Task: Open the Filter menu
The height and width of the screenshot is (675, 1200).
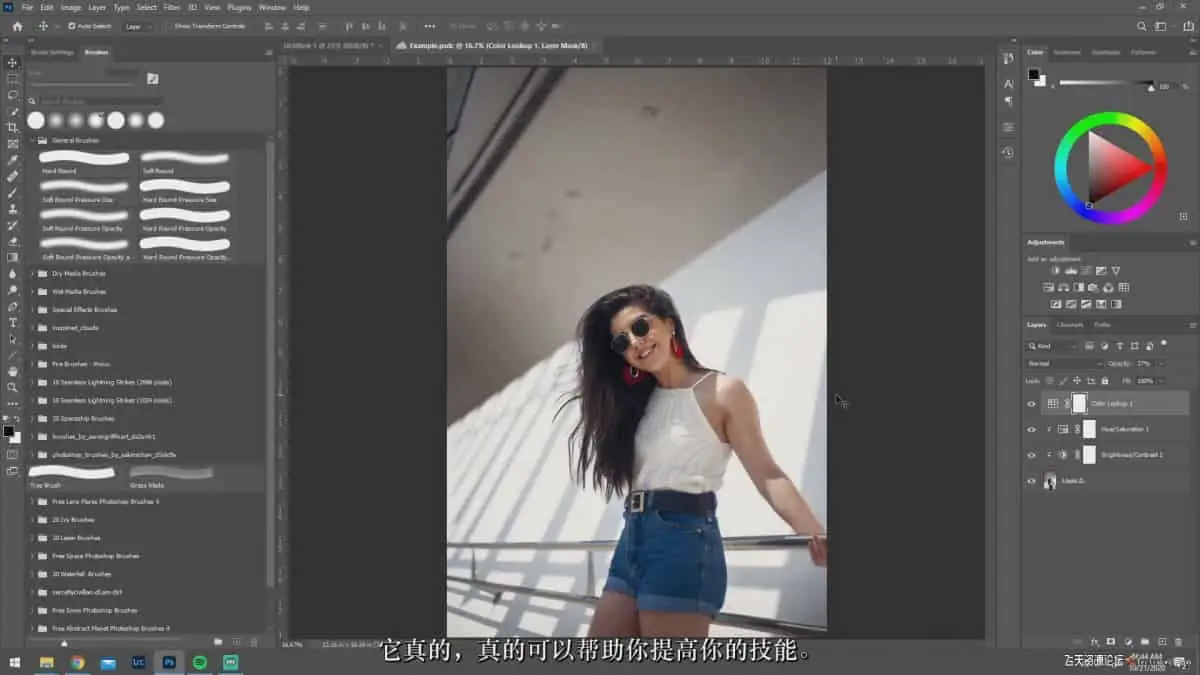Action: (x=172, y=7)
